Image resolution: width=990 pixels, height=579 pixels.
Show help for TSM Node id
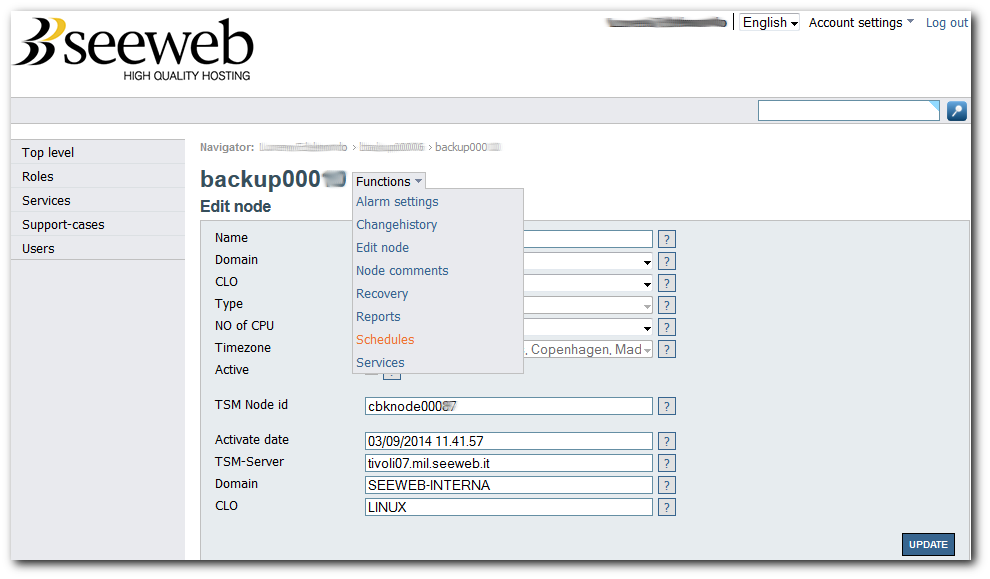click(x=667, y=407)
